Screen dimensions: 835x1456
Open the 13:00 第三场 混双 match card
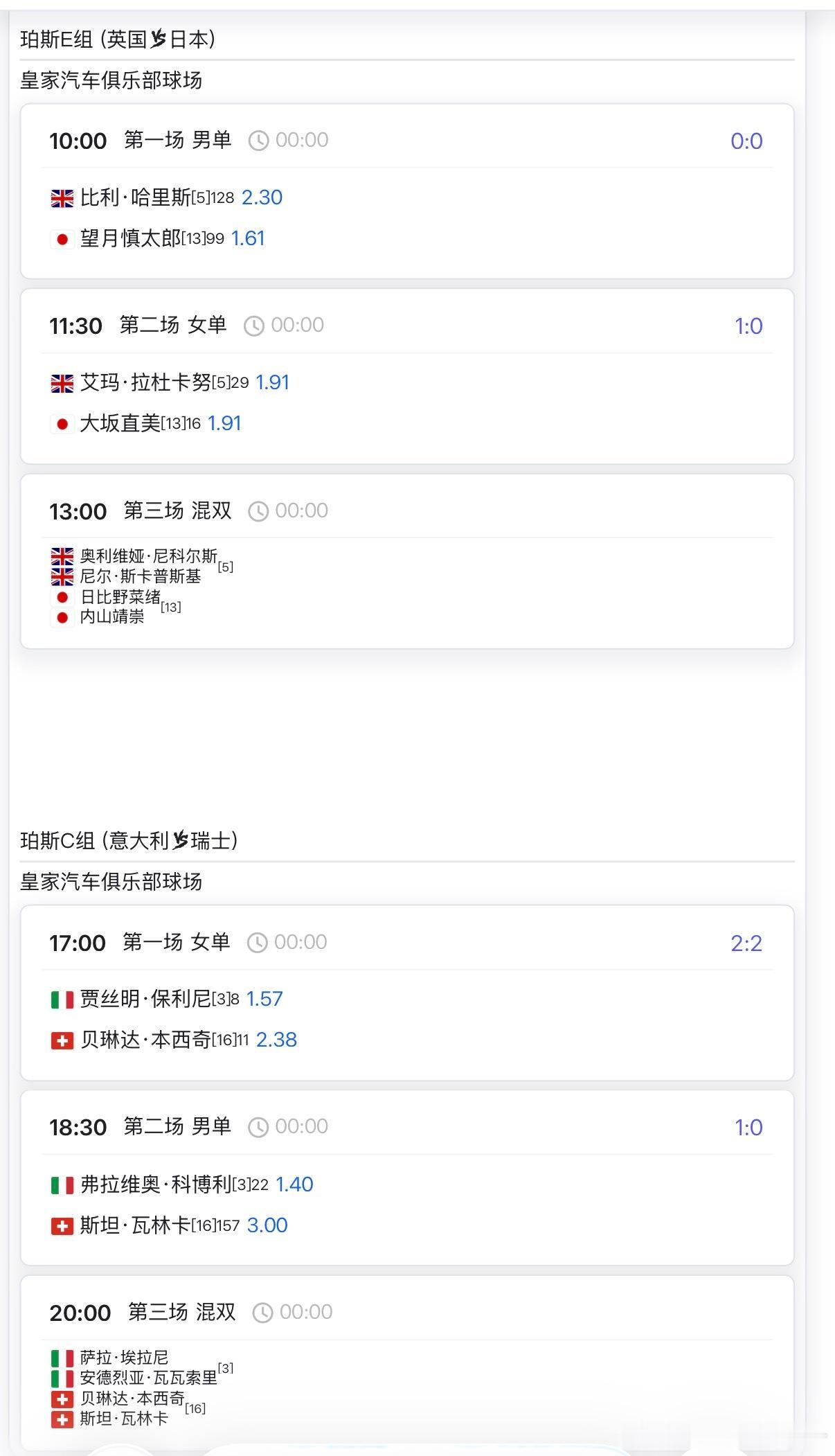pyautogui.click(x=407, y=562)
